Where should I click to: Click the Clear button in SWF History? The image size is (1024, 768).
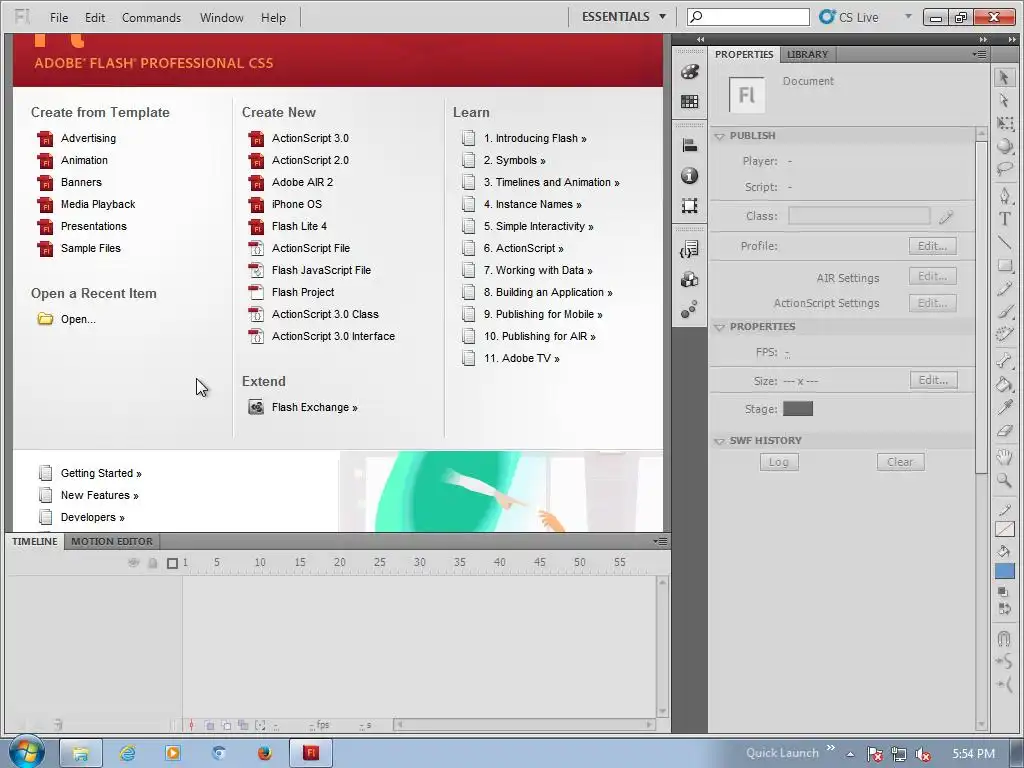[900, 462]
